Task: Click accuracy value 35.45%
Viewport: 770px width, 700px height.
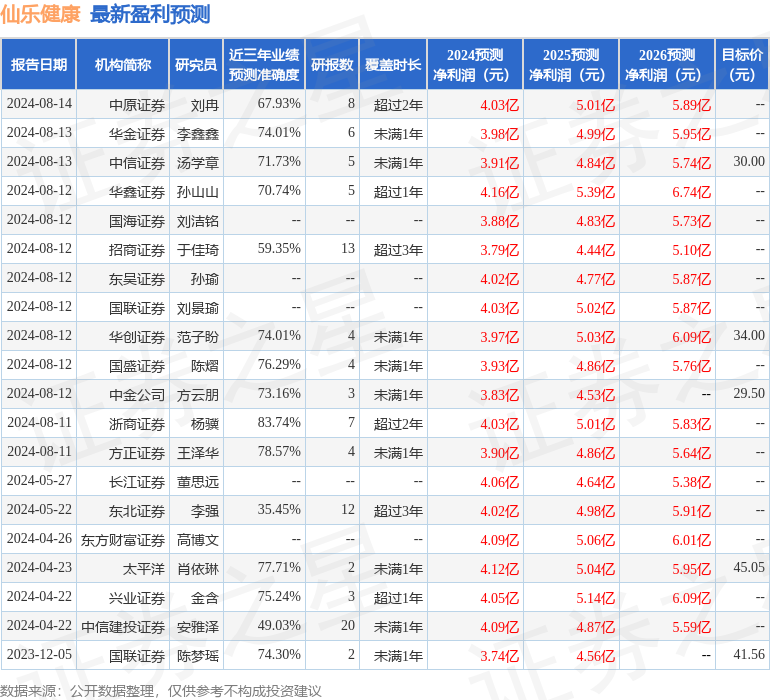Action: [x=279, y=509]
